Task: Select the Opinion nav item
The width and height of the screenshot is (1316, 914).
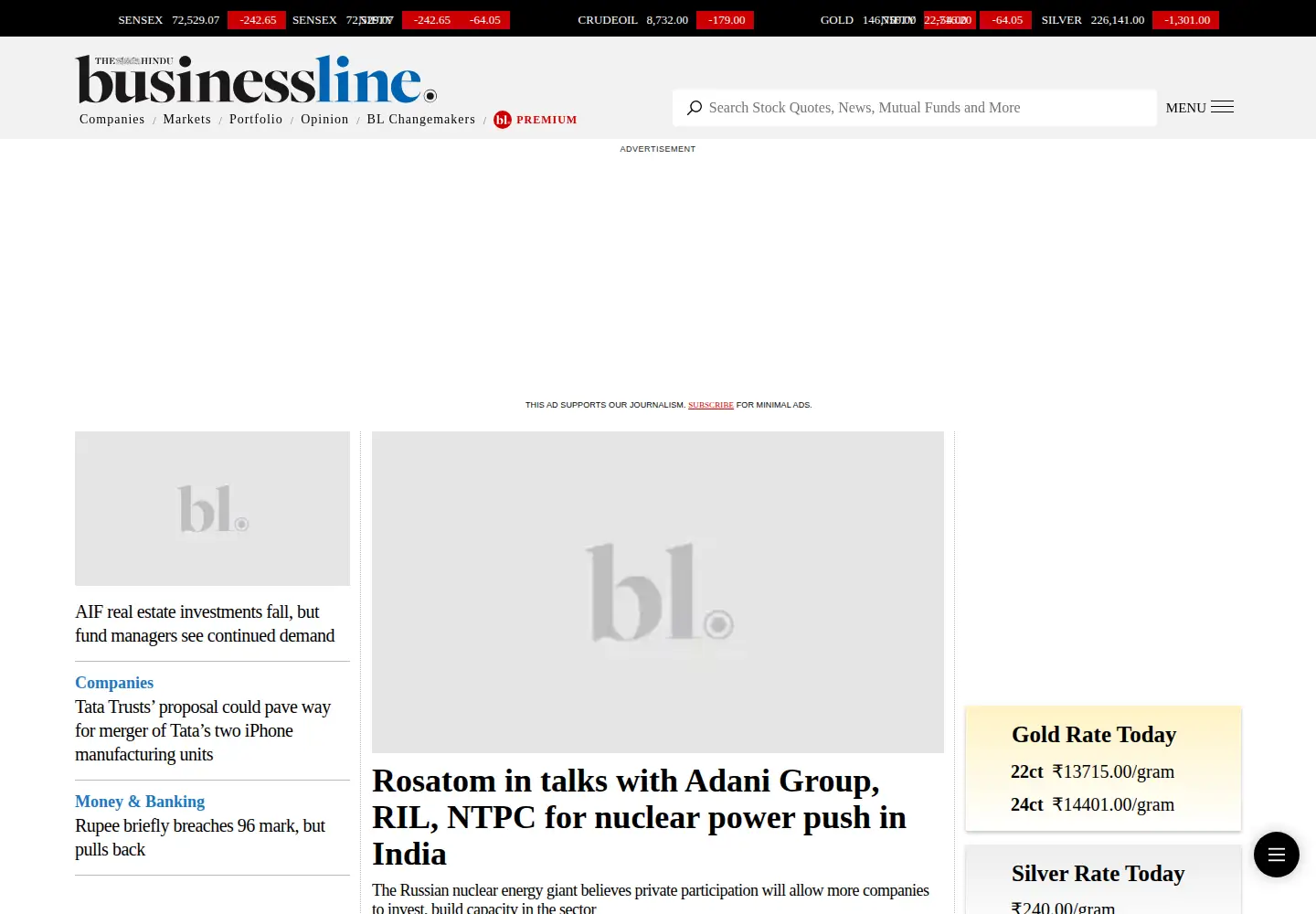Action: click(324, 120)
